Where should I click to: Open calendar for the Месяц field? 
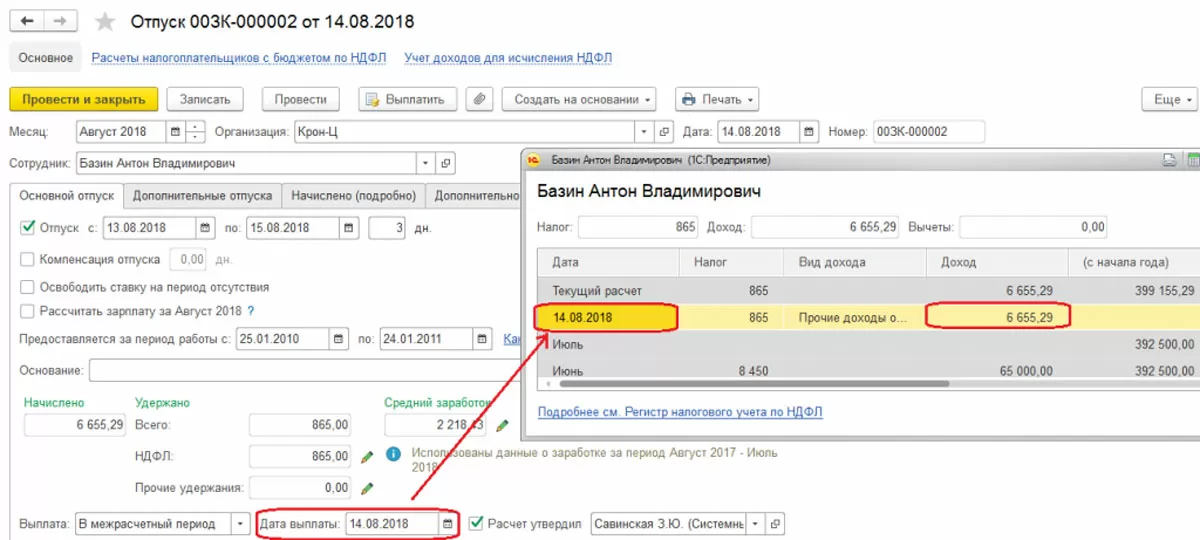[176, 131]
